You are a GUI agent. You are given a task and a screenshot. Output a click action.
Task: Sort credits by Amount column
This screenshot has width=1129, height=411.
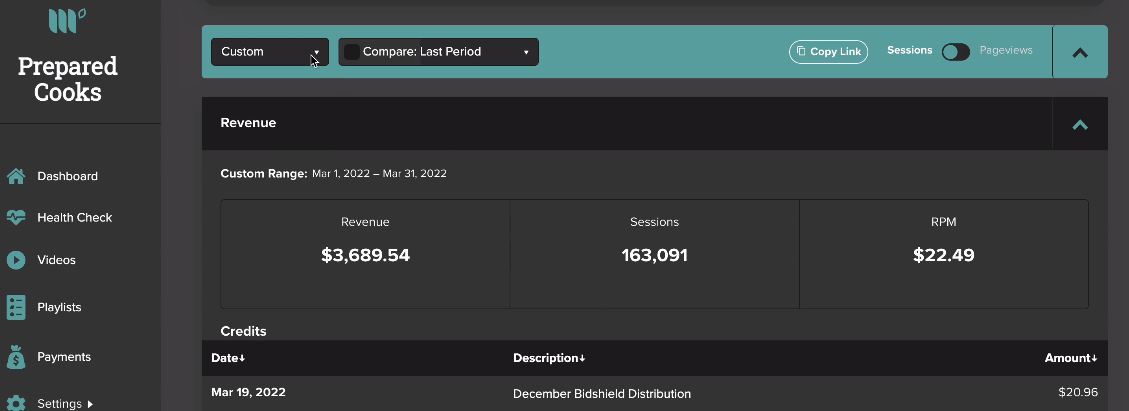click(1071, 358)
